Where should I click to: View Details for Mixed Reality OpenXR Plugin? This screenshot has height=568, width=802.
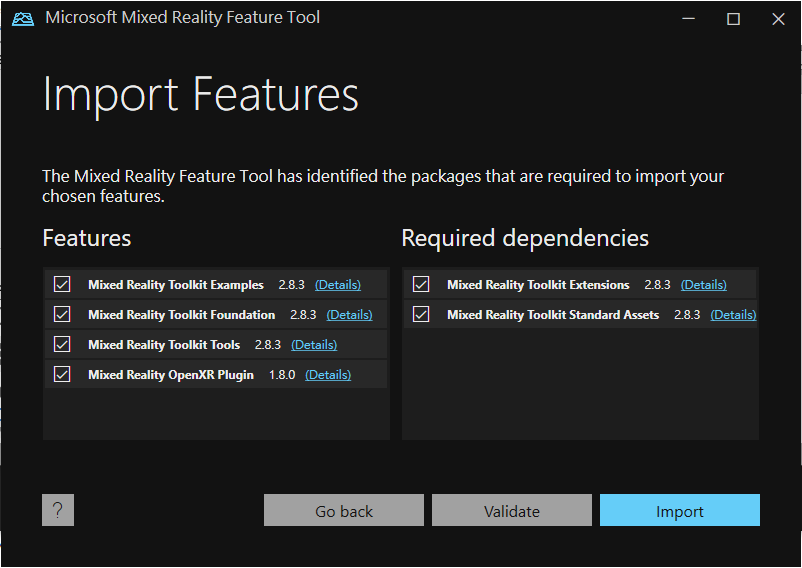point(328,375)
